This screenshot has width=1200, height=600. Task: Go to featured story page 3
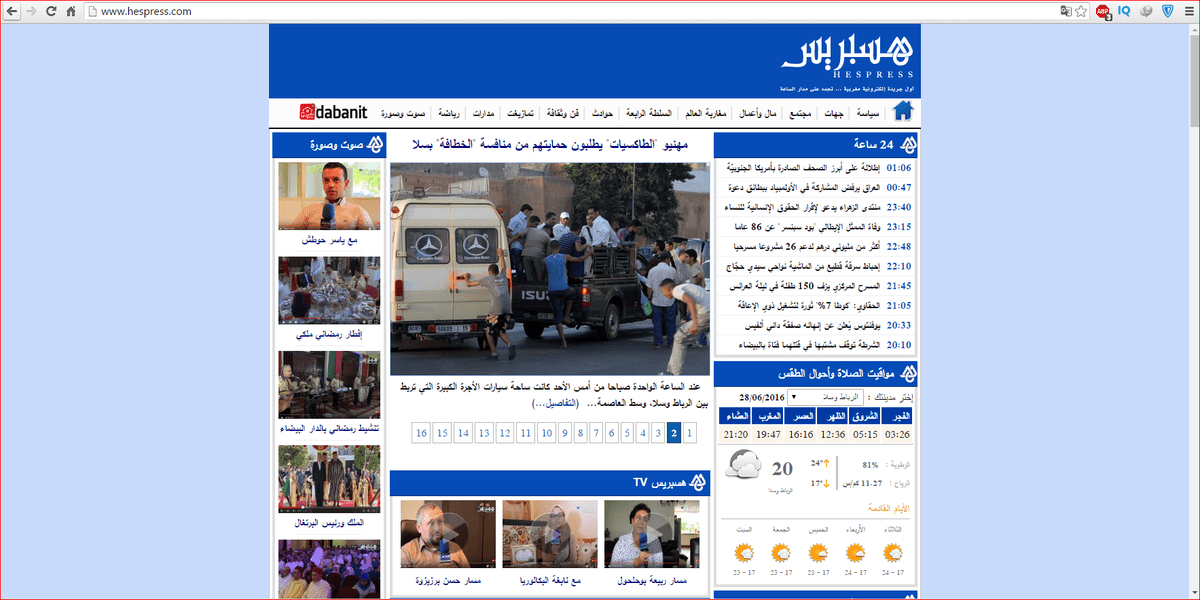coord(658,433)
